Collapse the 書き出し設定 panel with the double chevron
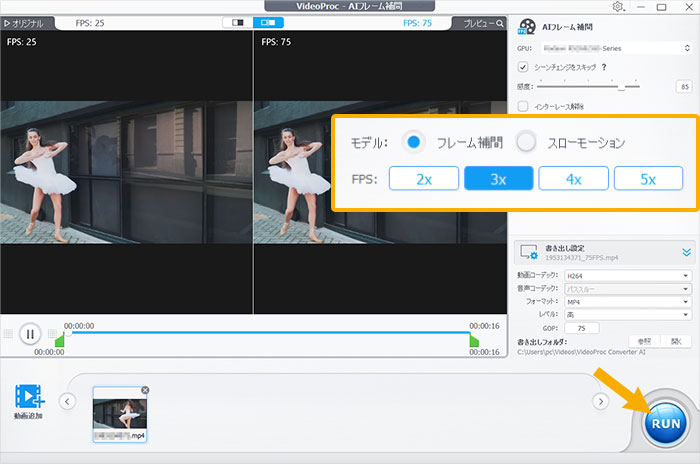This screenshot has width=700, height=464. pyautogui.click(x=687, y=254)
